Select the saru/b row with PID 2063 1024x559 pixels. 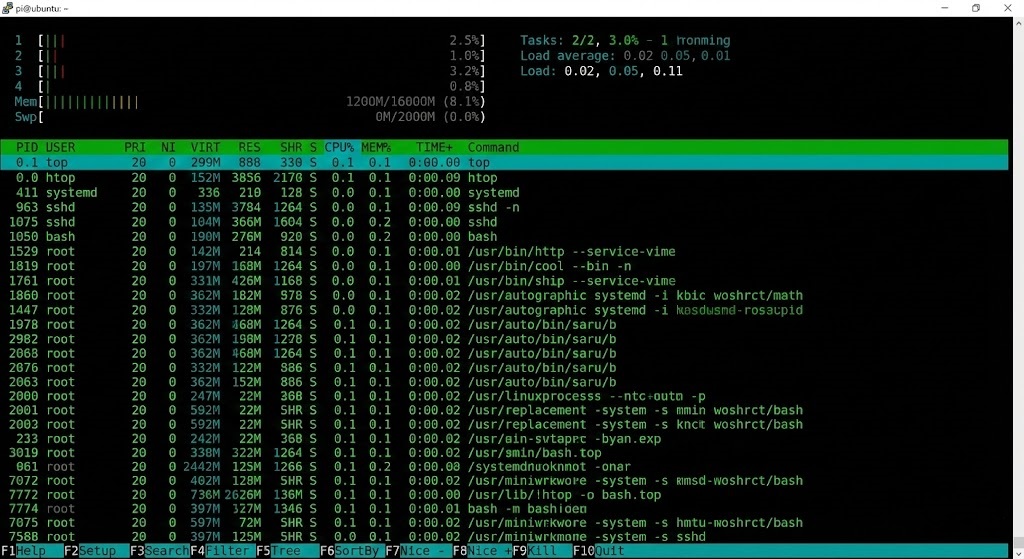[504, 382]
